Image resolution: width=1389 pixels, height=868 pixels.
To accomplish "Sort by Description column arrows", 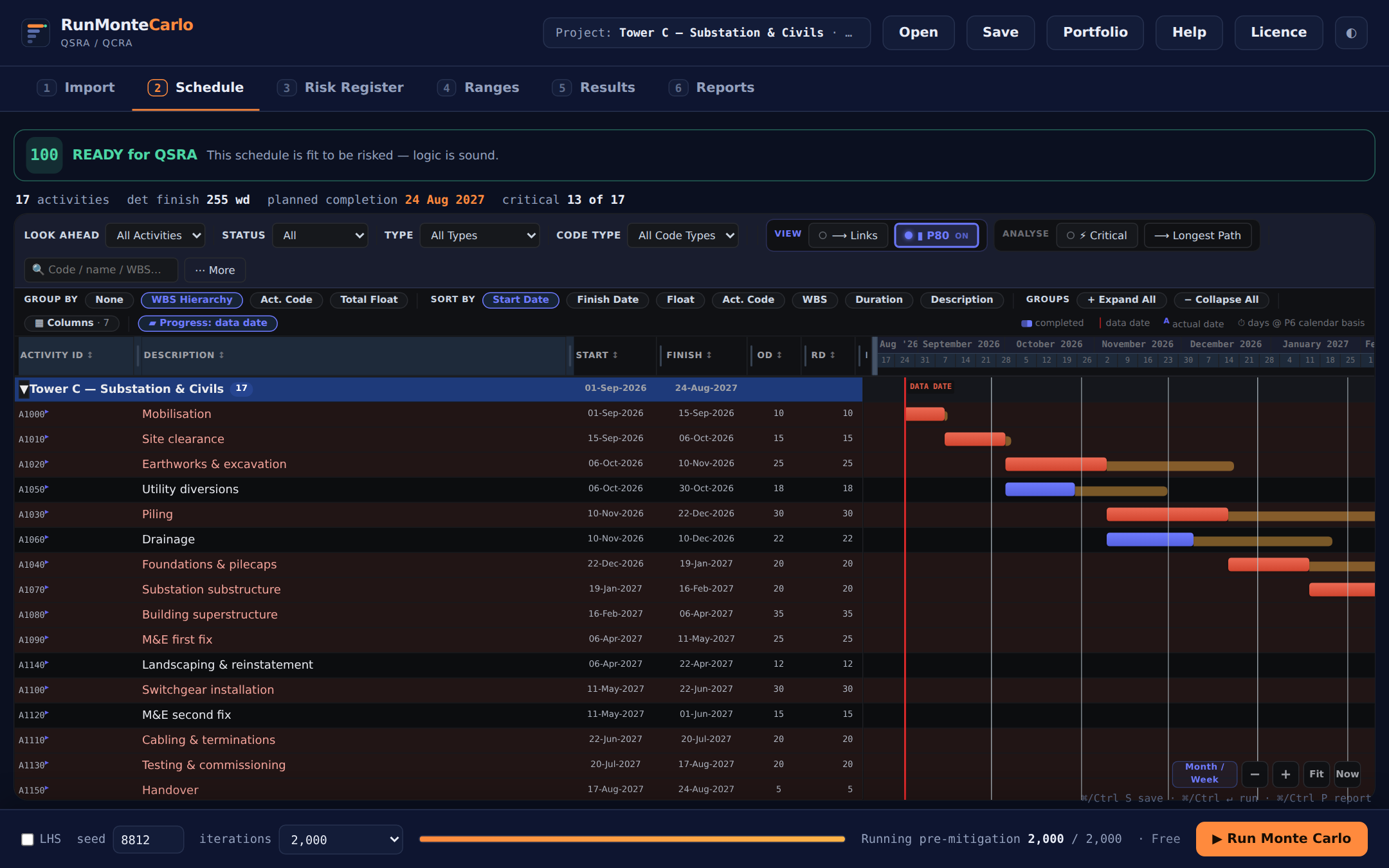I will point(221,355).
